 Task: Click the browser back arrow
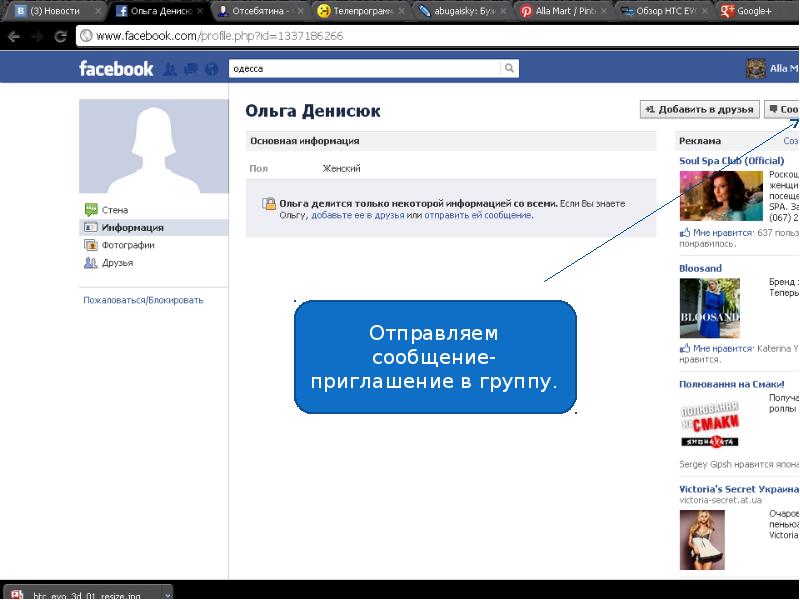[x=14, y=36]
